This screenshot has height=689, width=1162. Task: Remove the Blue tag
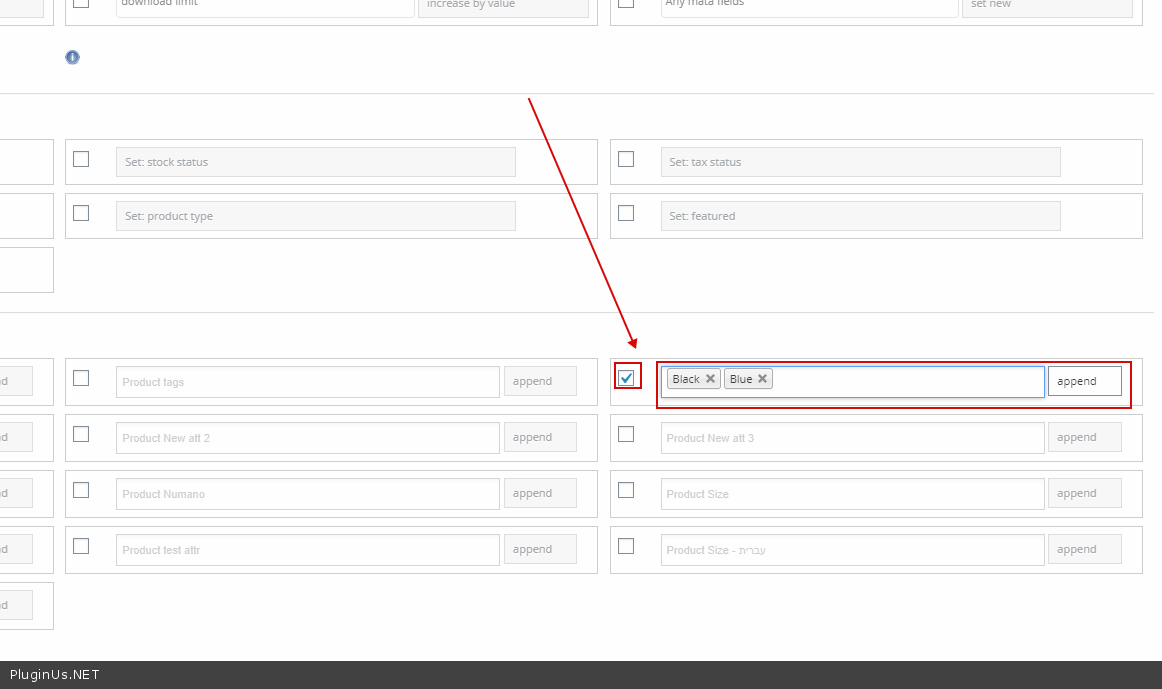tap(762, 379)
